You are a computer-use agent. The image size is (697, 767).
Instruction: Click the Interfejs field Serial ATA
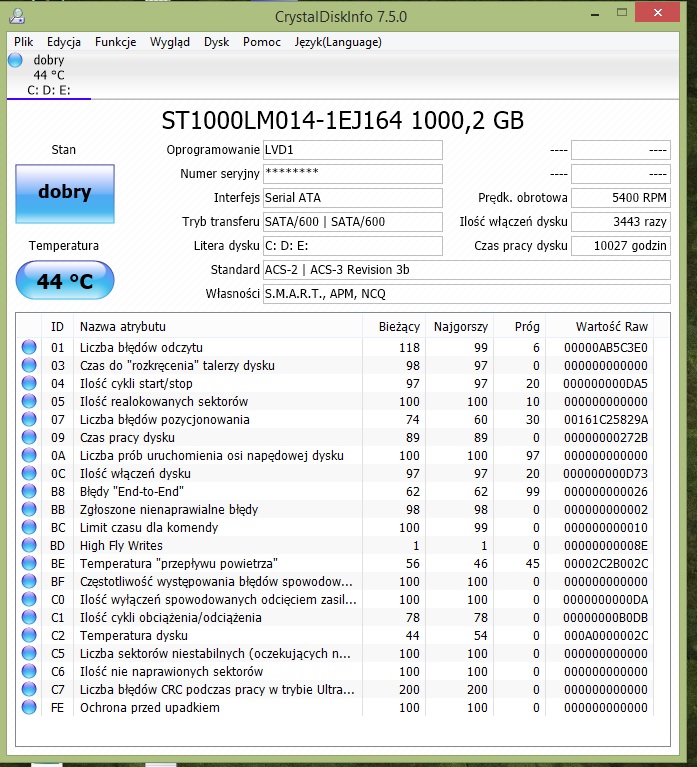tap(353, 198)
